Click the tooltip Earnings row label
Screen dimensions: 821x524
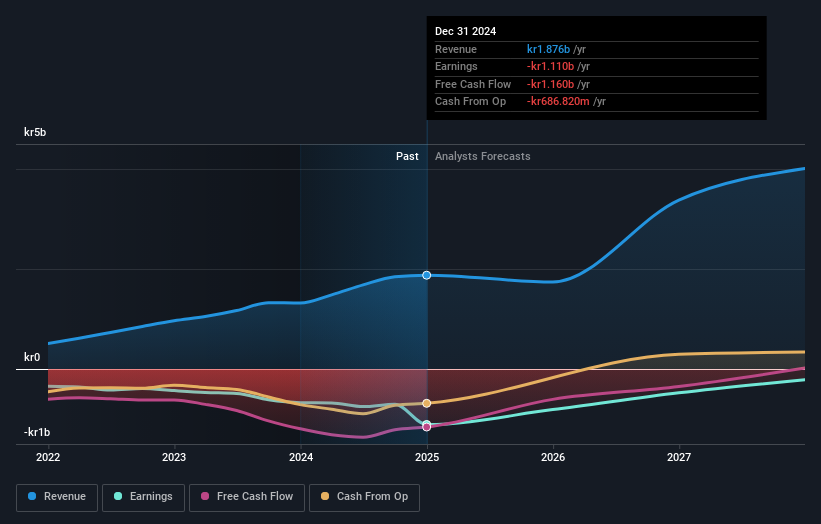pyautogui.click(x=456, y=66)
